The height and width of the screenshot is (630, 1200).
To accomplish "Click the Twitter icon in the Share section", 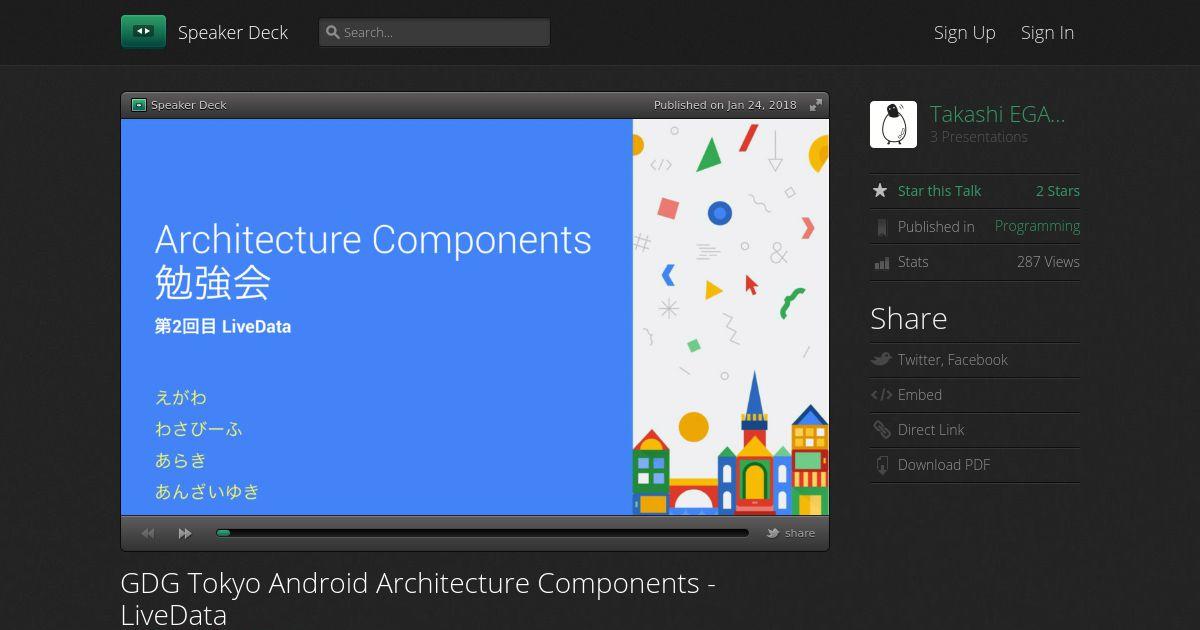I will (881, 360).
